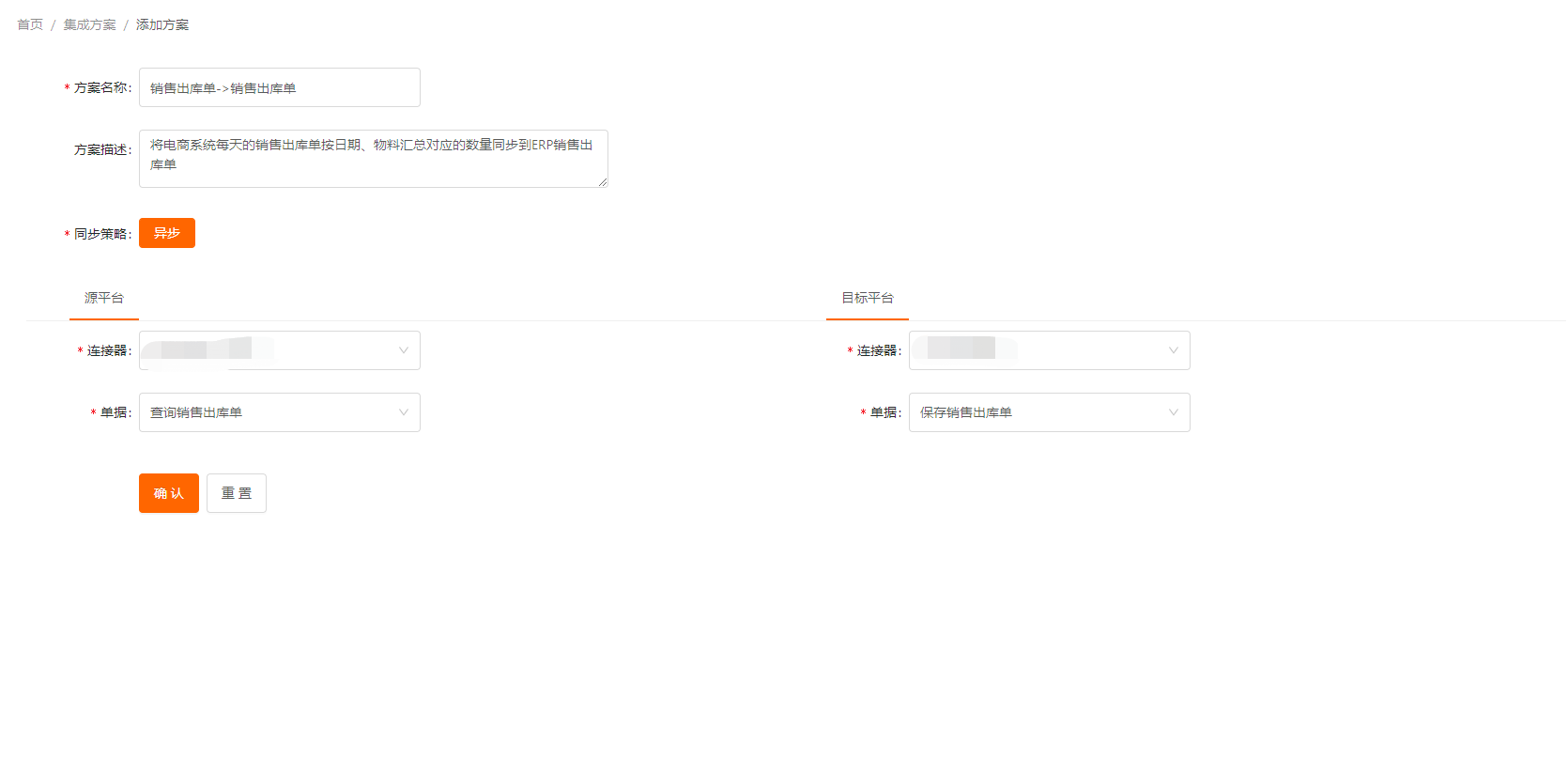Viewport: 1568px width, 775px height.
Task: Click the chevron arrow beside 查询销售出库单
Action: (404, 412)
